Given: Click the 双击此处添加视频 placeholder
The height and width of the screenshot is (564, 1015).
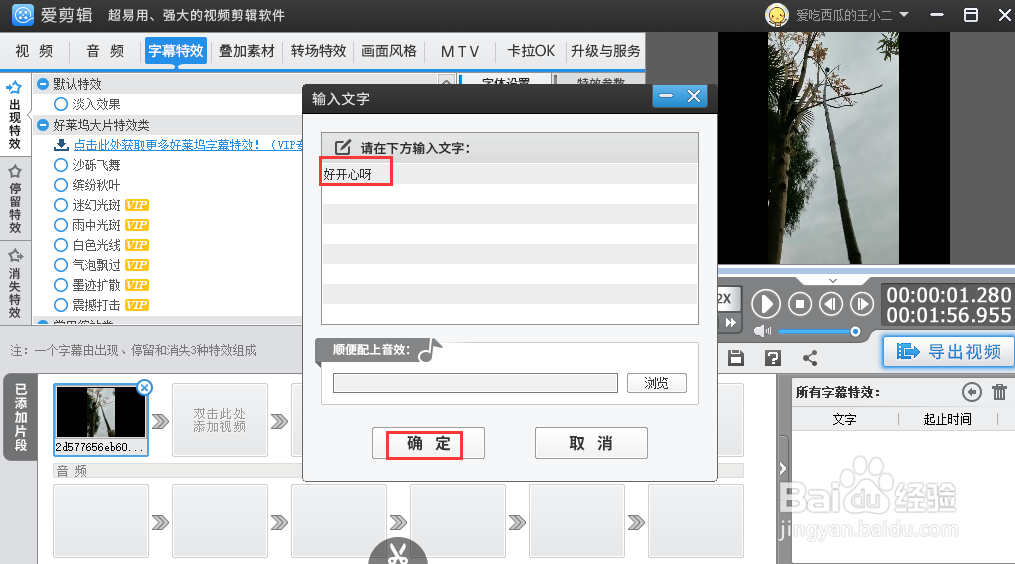Looking at the screenshot, I should coord(219,420).
